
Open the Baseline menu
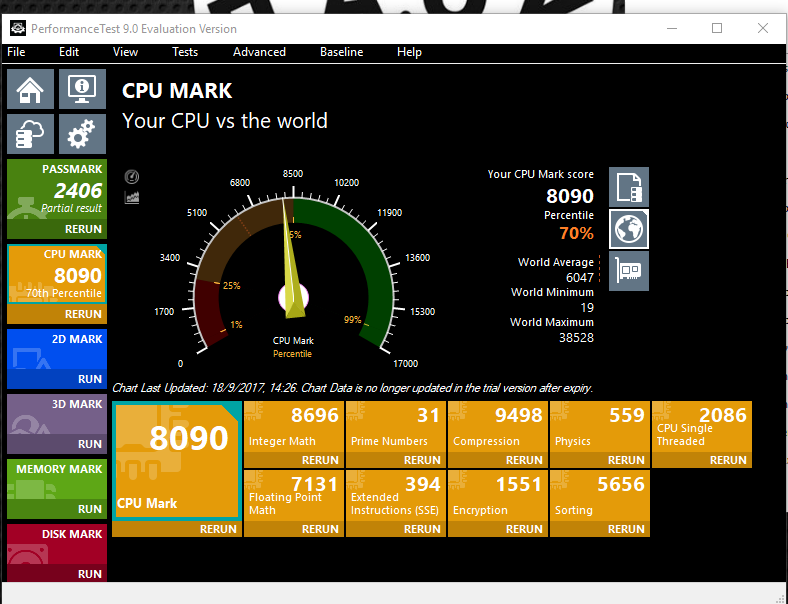(x=342, y=52)
